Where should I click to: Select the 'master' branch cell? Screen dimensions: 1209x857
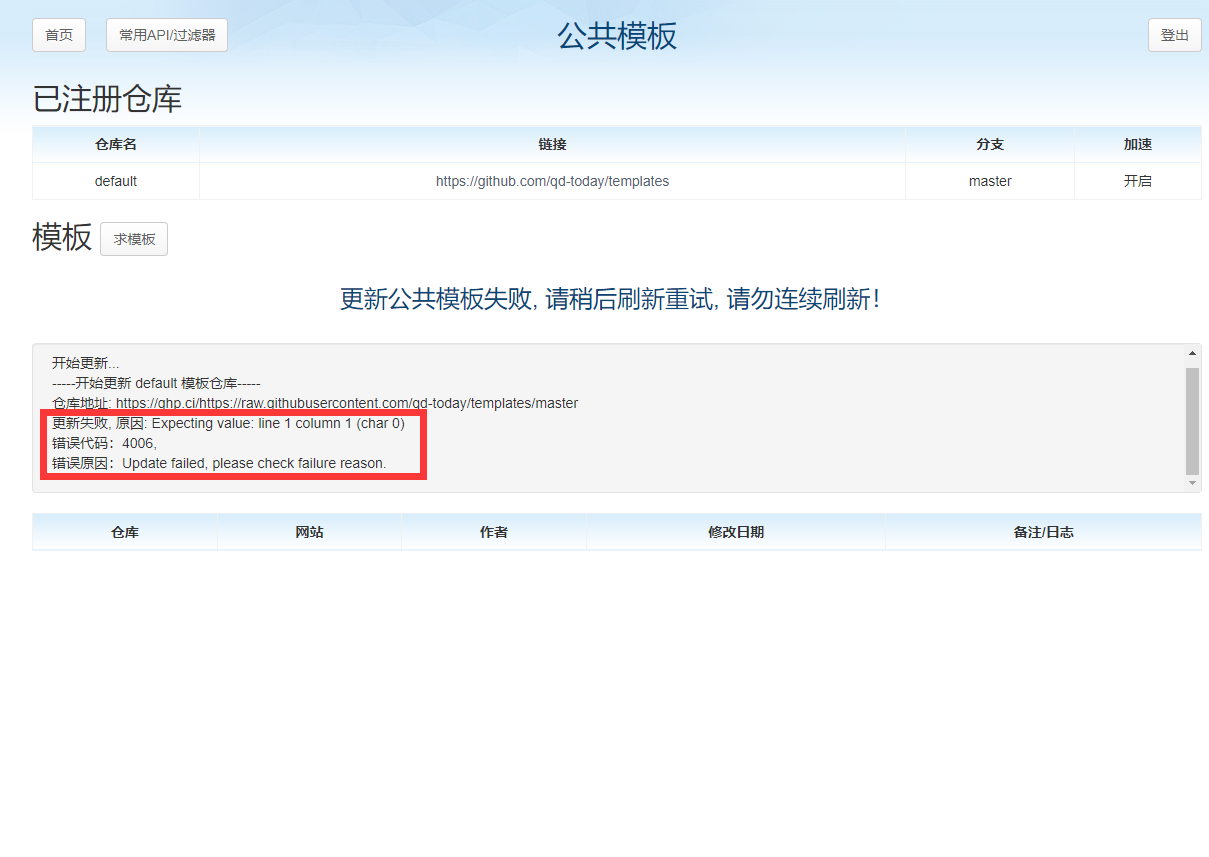[990, 181]
